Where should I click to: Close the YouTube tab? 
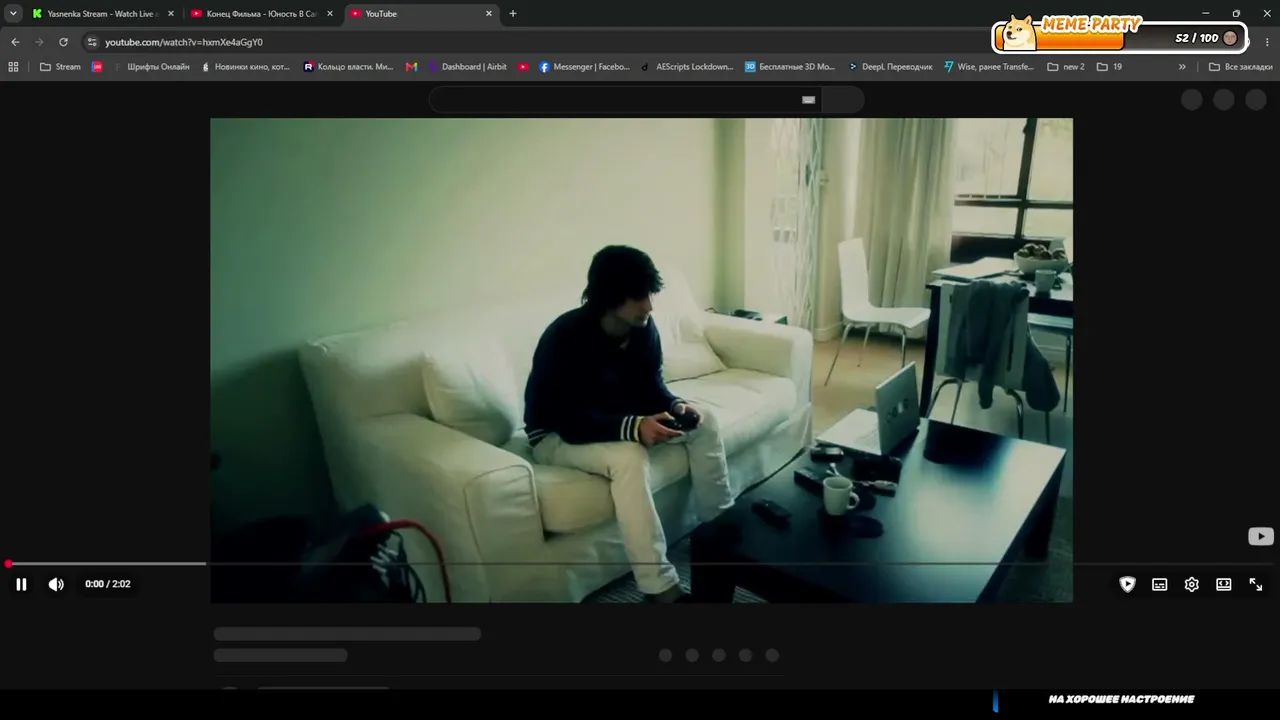click(x=489, y=14)
